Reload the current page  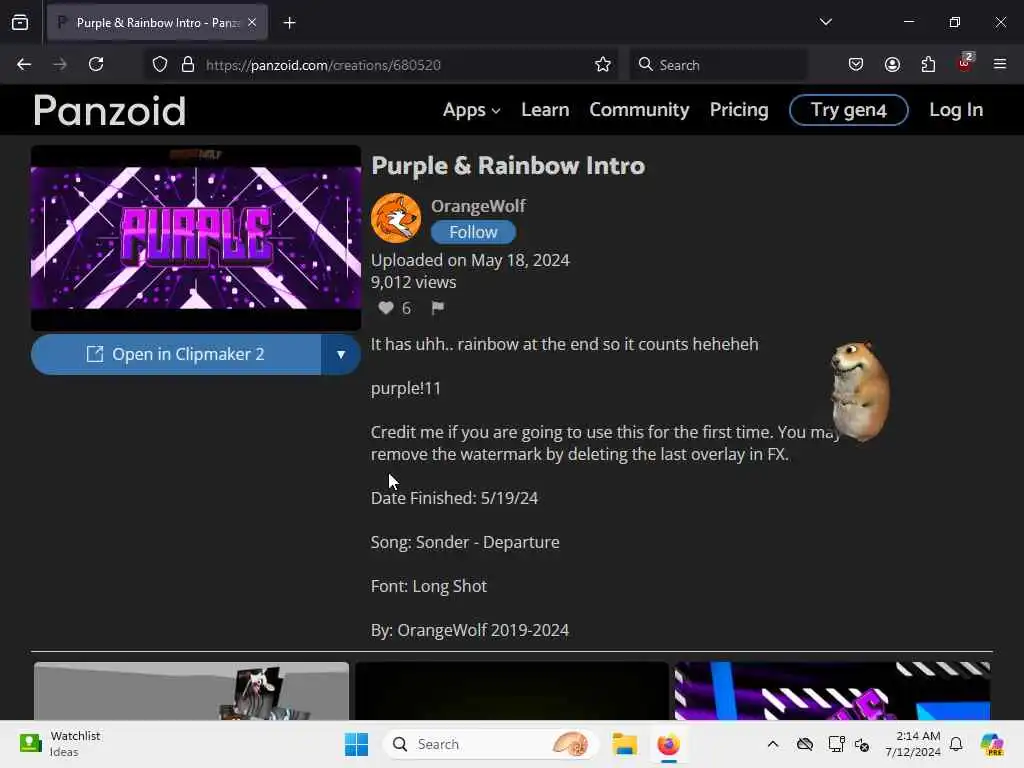pyautogui.click(x=96, y=64)
